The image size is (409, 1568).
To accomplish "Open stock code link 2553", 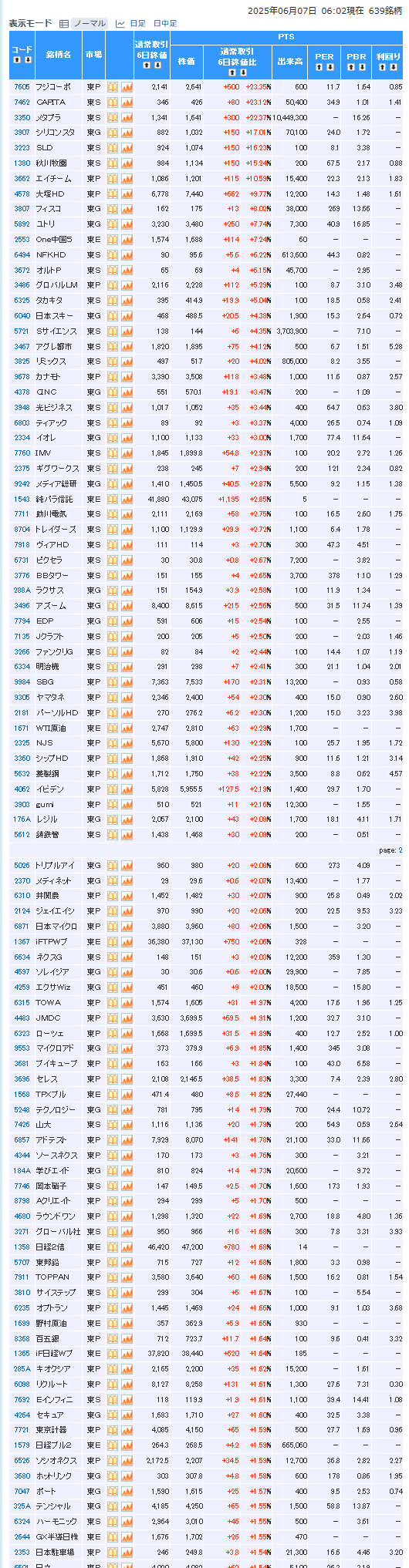I will tap(22, 240).
